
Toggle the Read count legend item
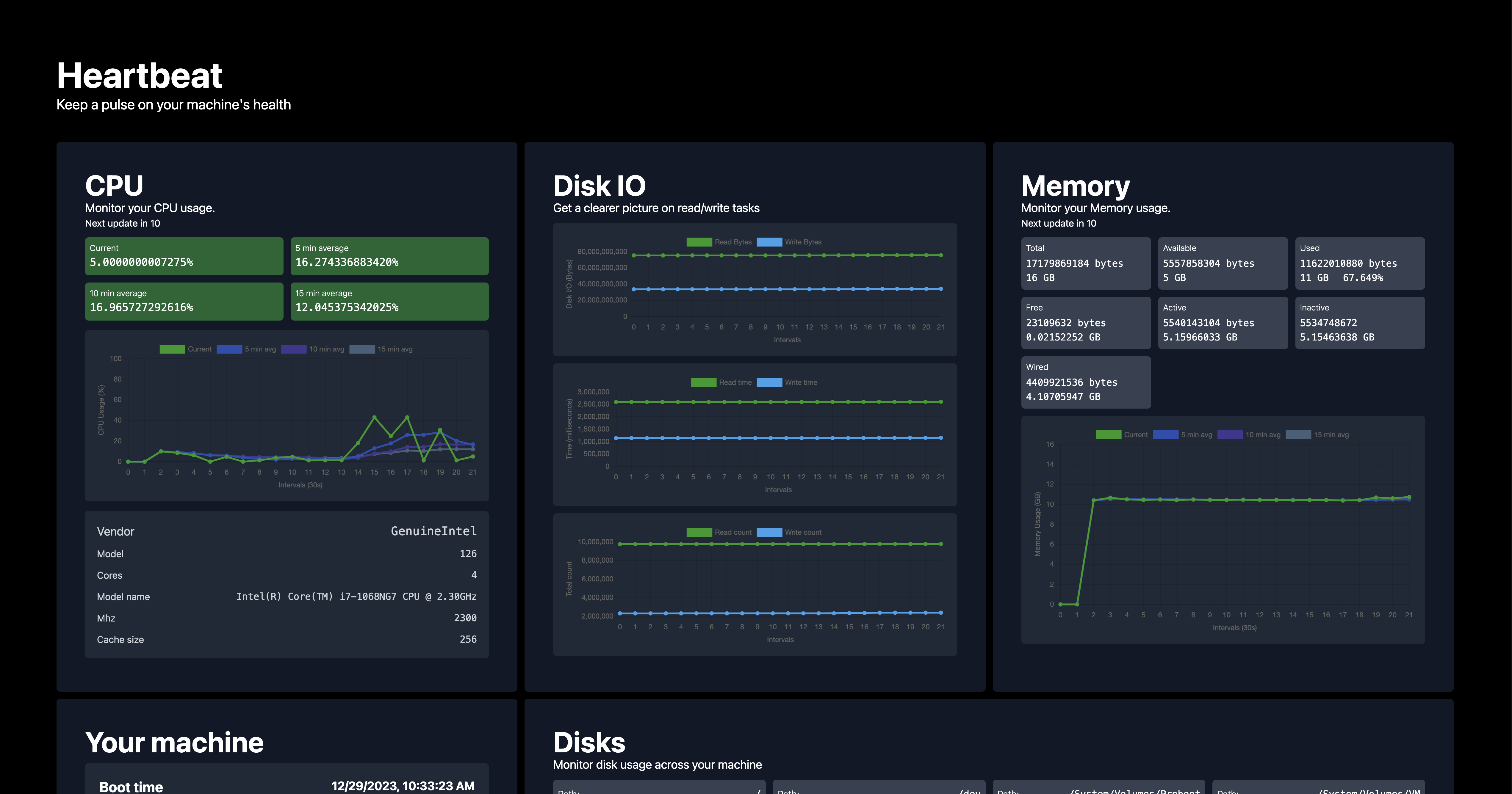[x=719, y=532]
